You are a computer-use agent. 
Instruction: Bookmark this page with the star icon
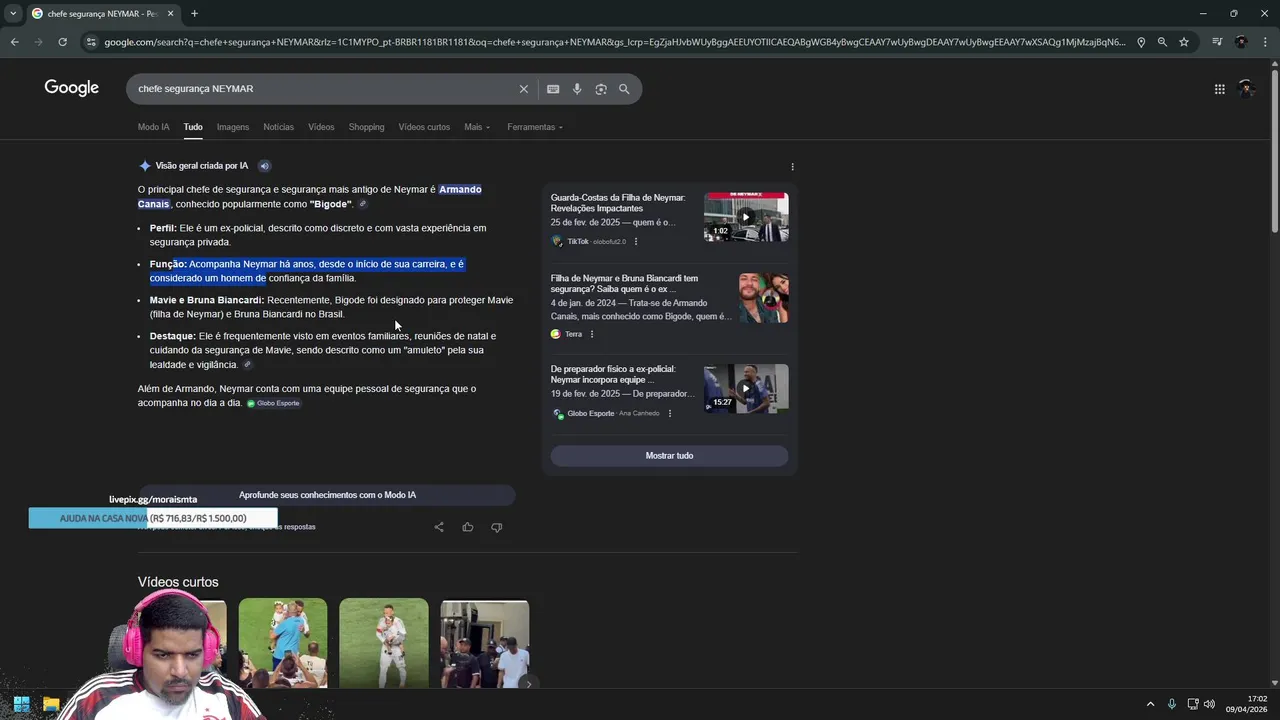1184,42
